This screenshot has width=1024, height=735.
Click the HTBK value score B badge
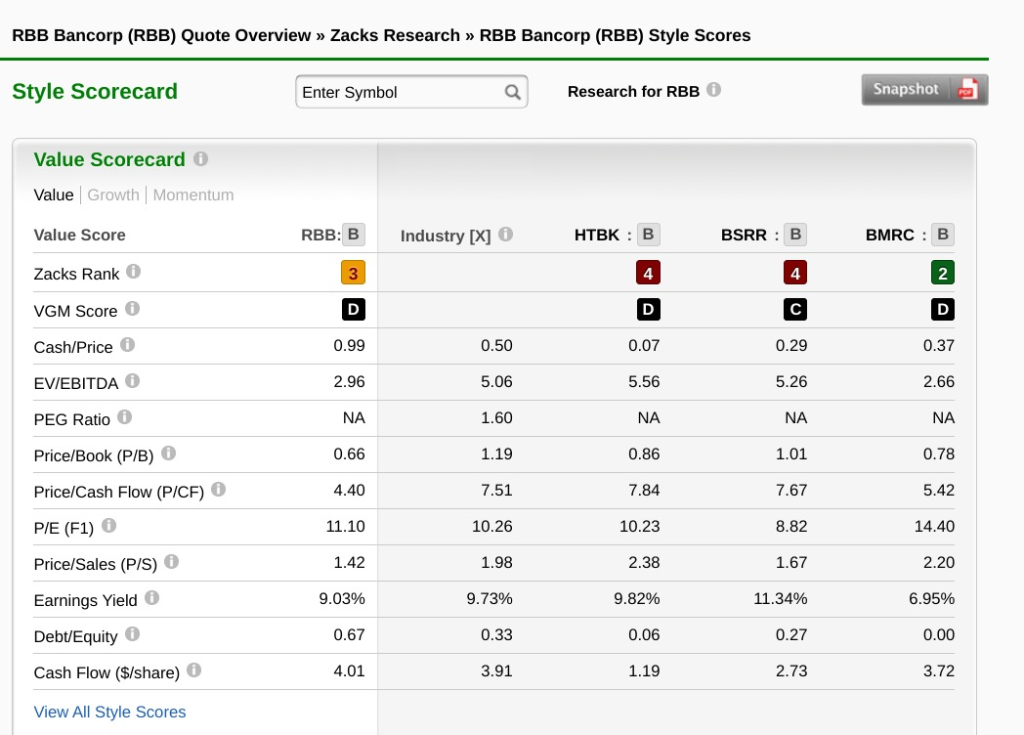pos(648,234)
